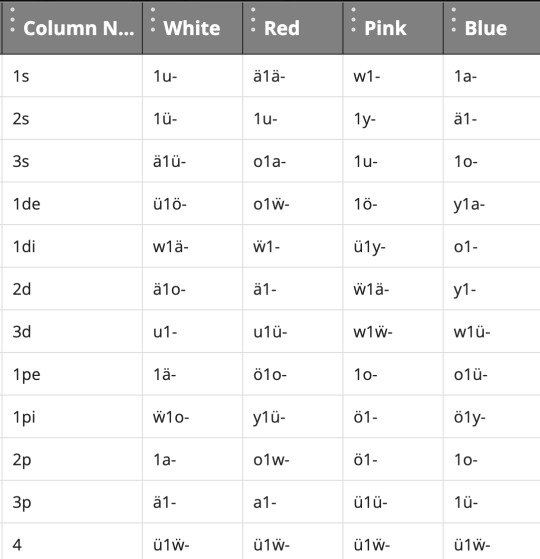Click the Pink cell in row 1di
540x559 pixels.
(x=393, y=246)
